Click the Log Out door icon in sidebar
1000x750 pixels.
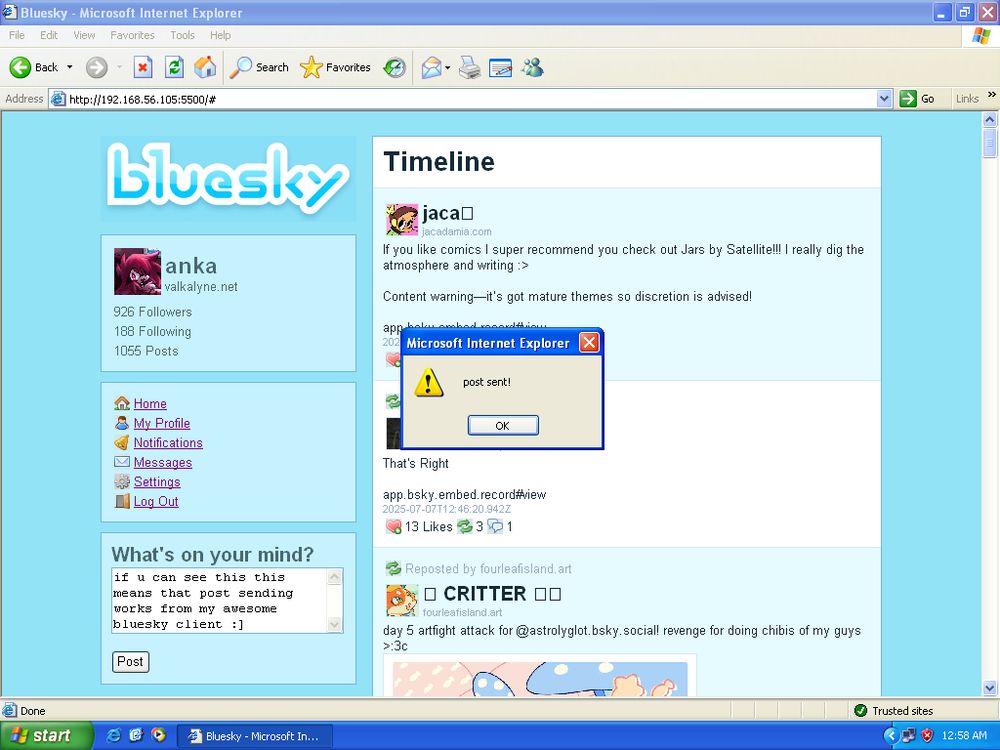(122, 501)
